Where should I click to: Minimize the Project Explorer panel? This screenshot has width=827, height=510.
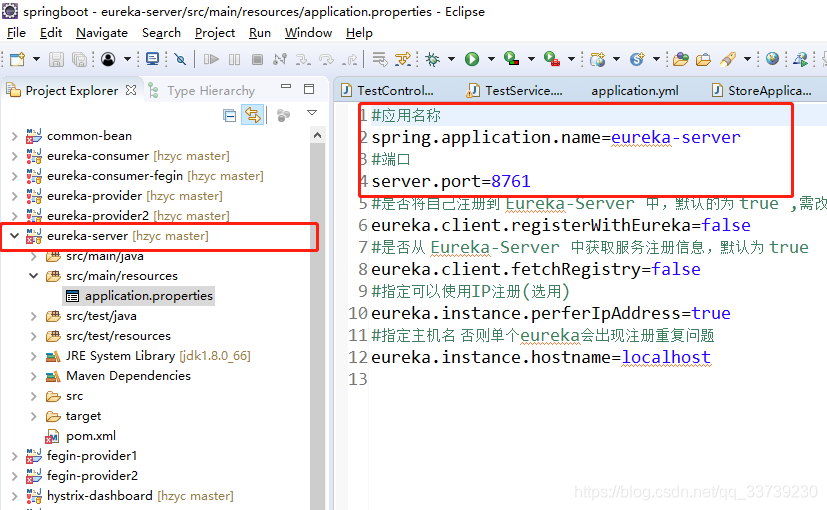(x=286, y=86)
